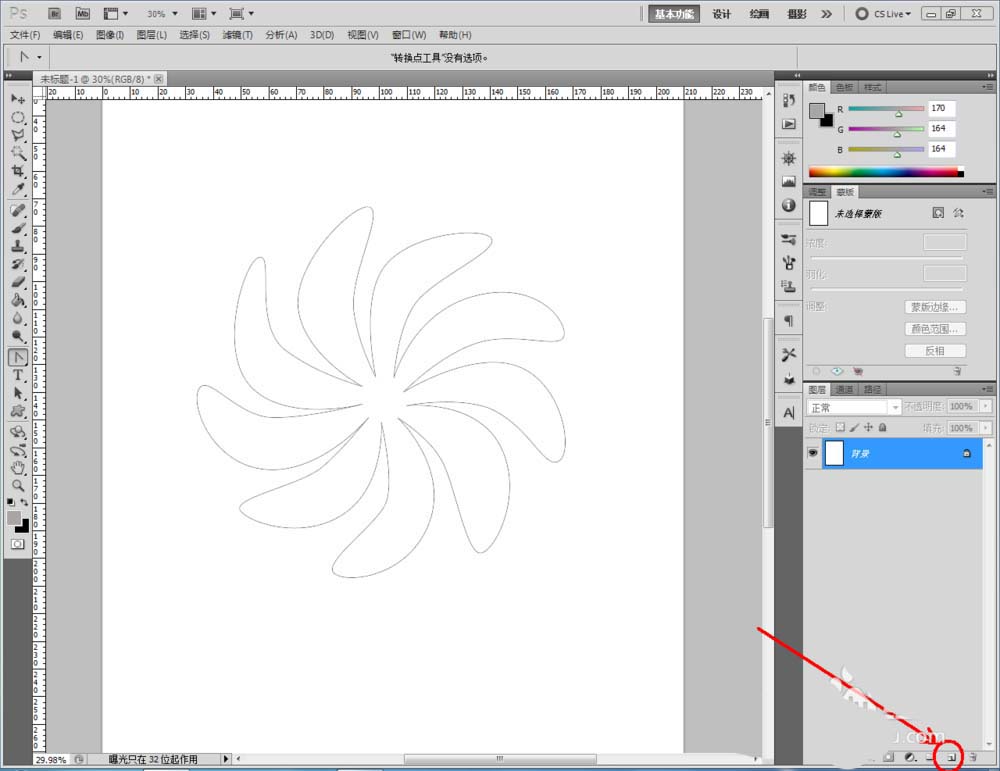Click the color spectrum ramp bar
Screen dimensions: 1000x771
(x=884, y=172)
